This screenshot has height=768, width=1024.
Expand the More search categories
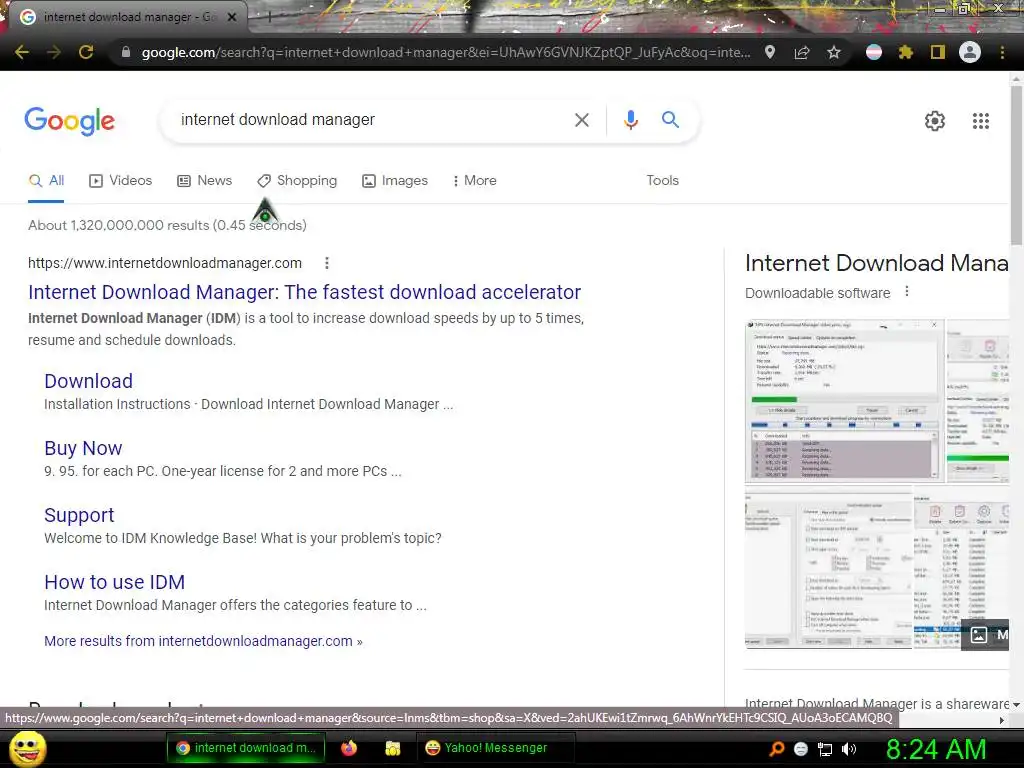pos(475,181)
